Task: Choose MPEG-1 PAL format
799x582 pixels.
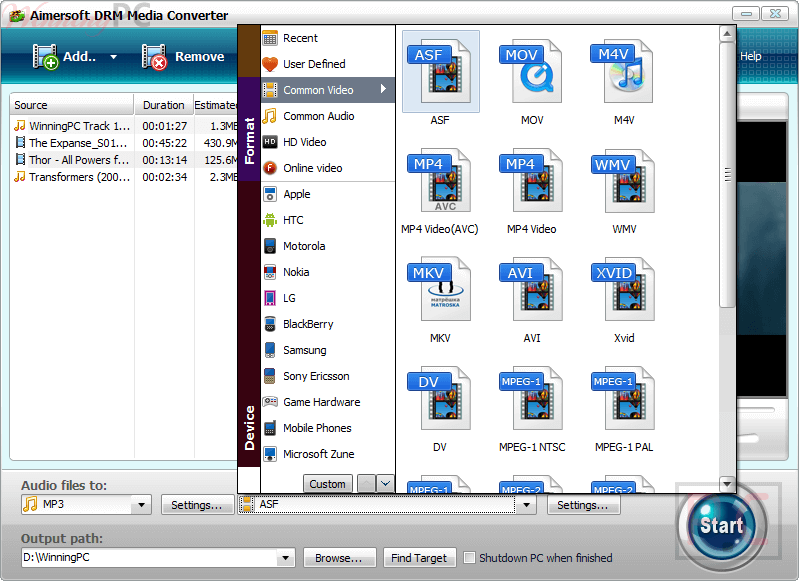Action: coord(623,399)
